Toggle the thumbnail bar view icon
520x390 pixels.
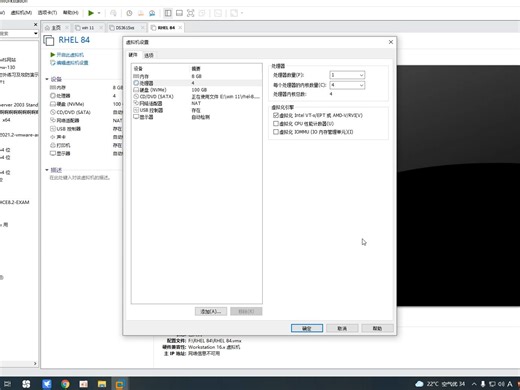179,13
